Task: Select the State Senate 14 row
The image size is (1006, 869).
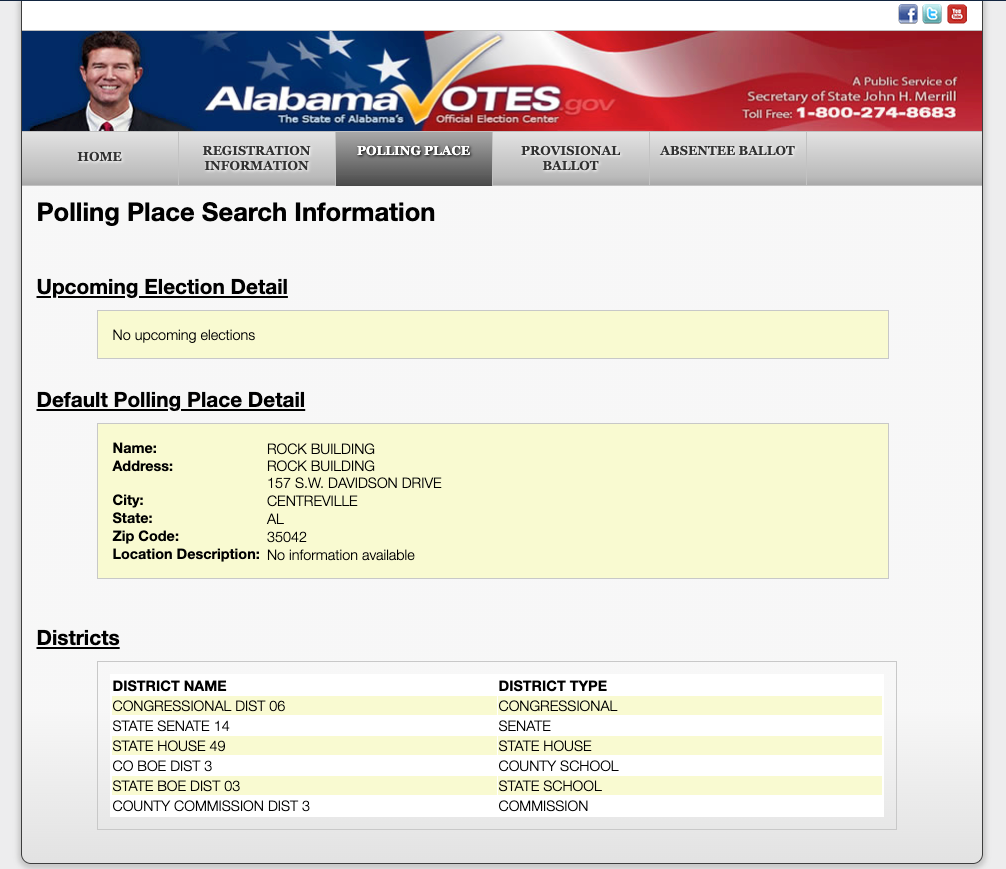Action: (497, 726)
